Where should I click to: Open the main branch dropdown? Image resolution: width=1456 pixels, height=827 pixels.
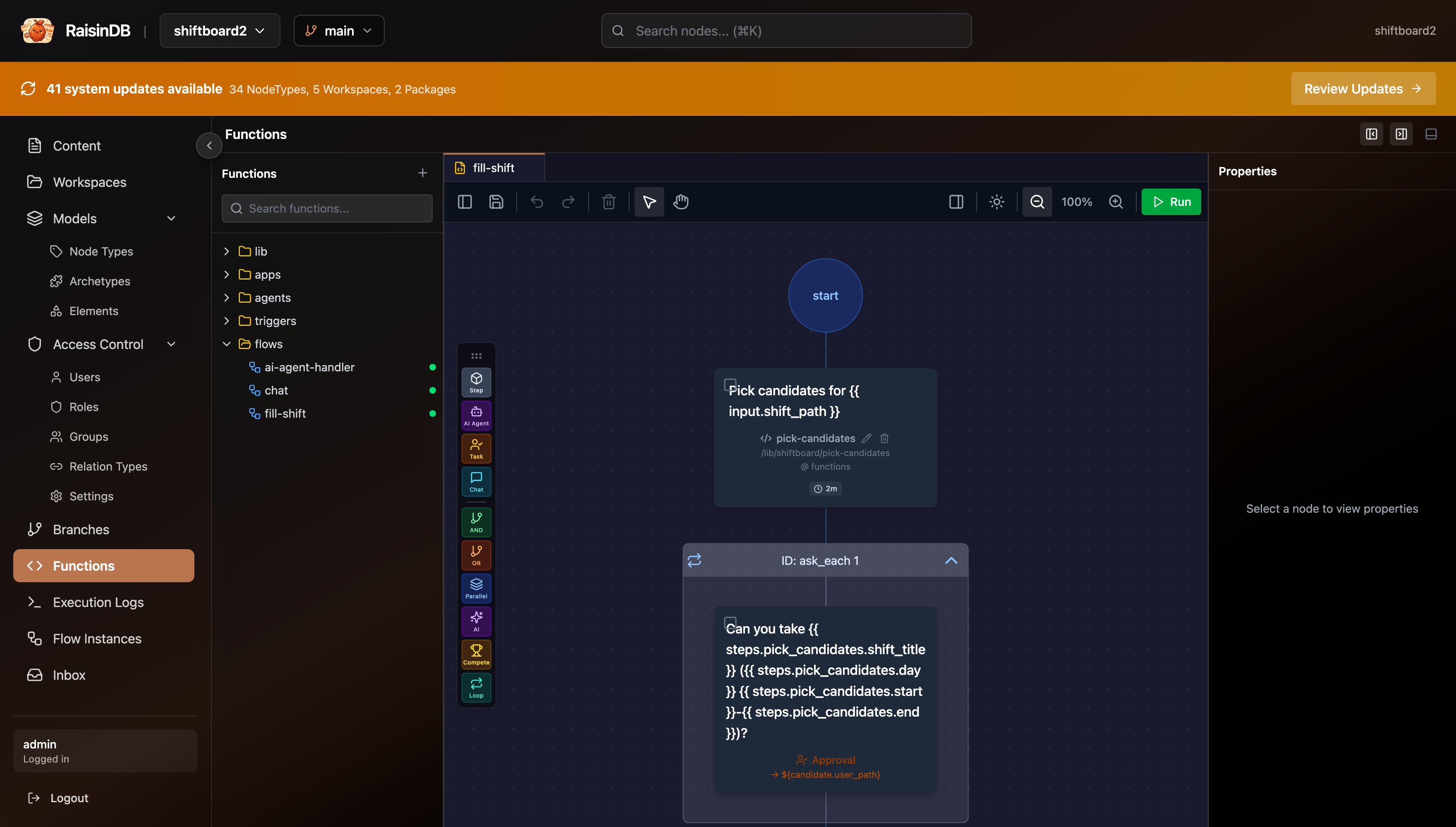point(339,31)
